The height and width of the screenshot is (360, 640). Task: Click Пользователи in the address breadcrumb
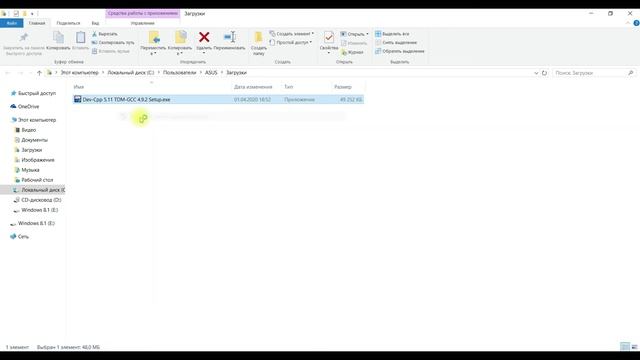[180, 73]
